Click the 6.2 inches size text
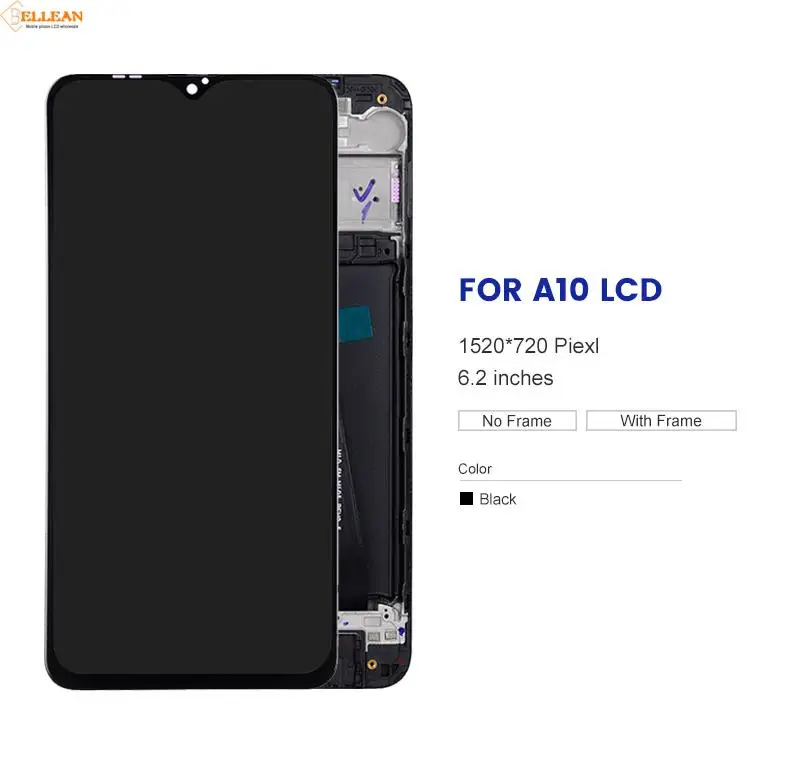The image size is (800, 772). point(505,378)
